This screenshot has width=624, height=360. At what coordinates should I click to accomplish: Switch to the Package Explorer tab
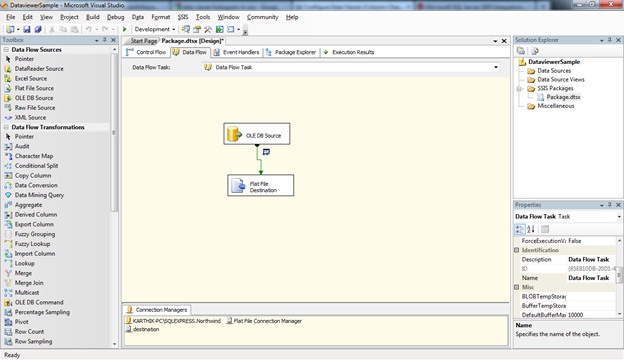pos(291,52)
